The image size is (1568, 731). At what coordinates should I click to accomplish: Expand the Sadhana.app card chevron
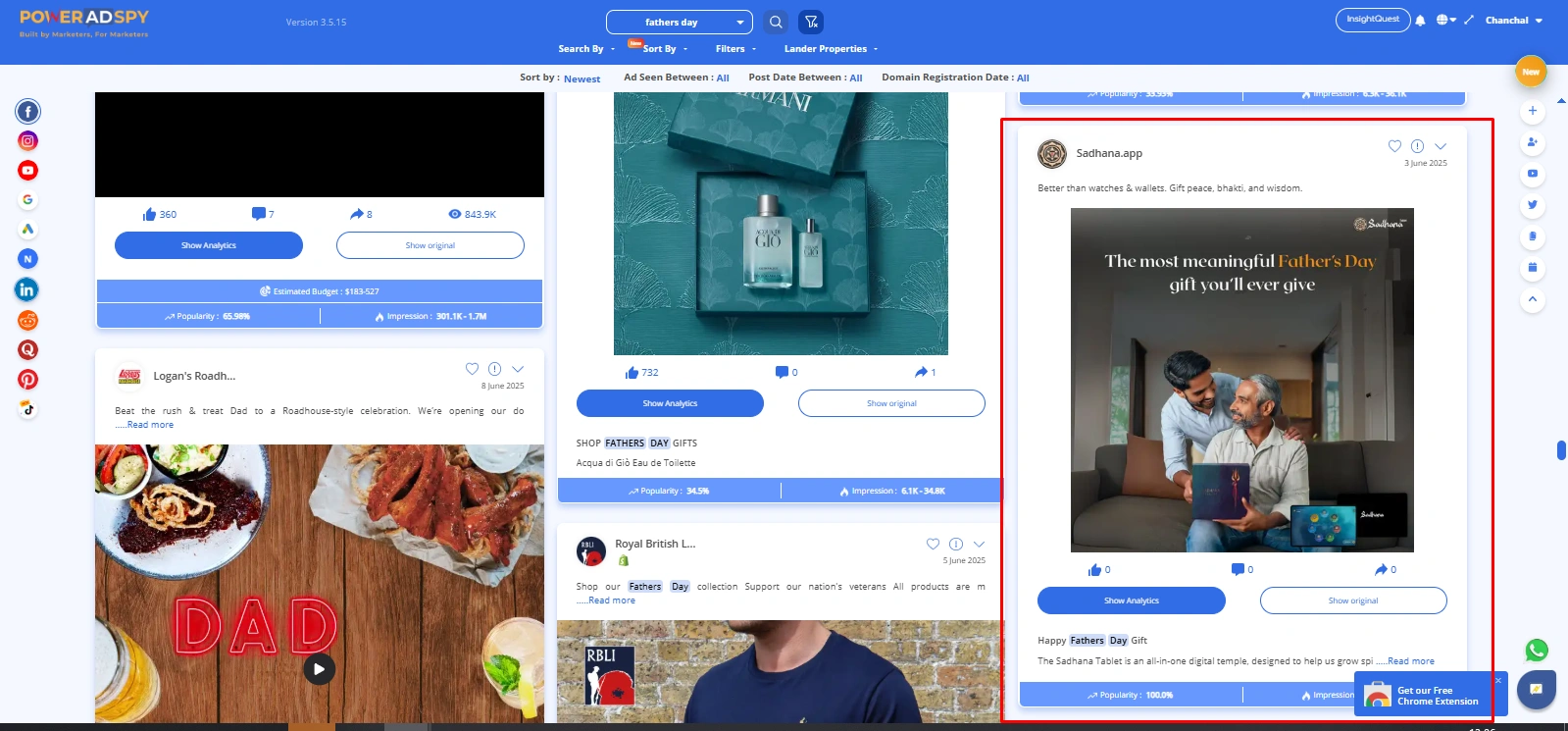coord(1441,146)
